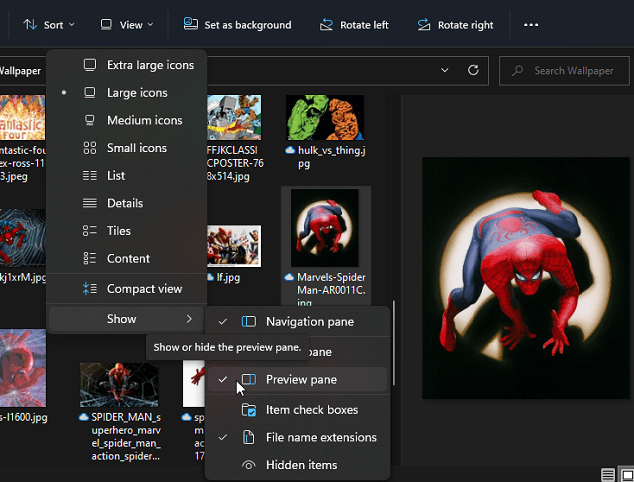Select Marvels-SpiderMan-AR0011C thumbnail
The width and height of the screenshot is (634, 482).
click(325, 228)
